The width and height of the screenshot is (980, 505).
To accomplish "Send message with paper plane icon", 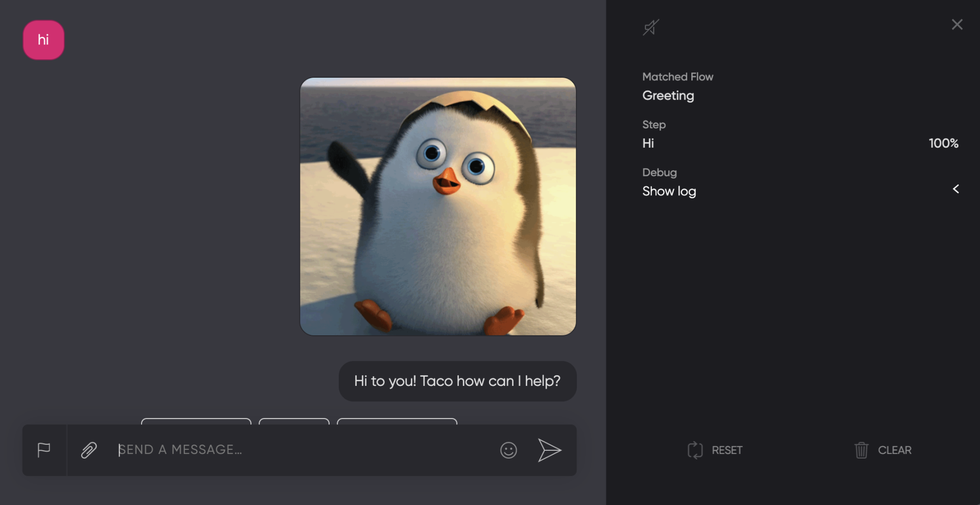I will tap(549, 450).
